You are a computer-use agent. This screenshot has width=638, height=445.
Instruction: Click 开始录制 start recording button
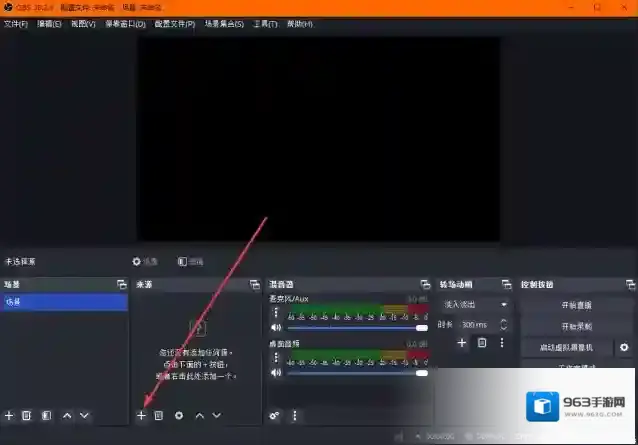577,326
